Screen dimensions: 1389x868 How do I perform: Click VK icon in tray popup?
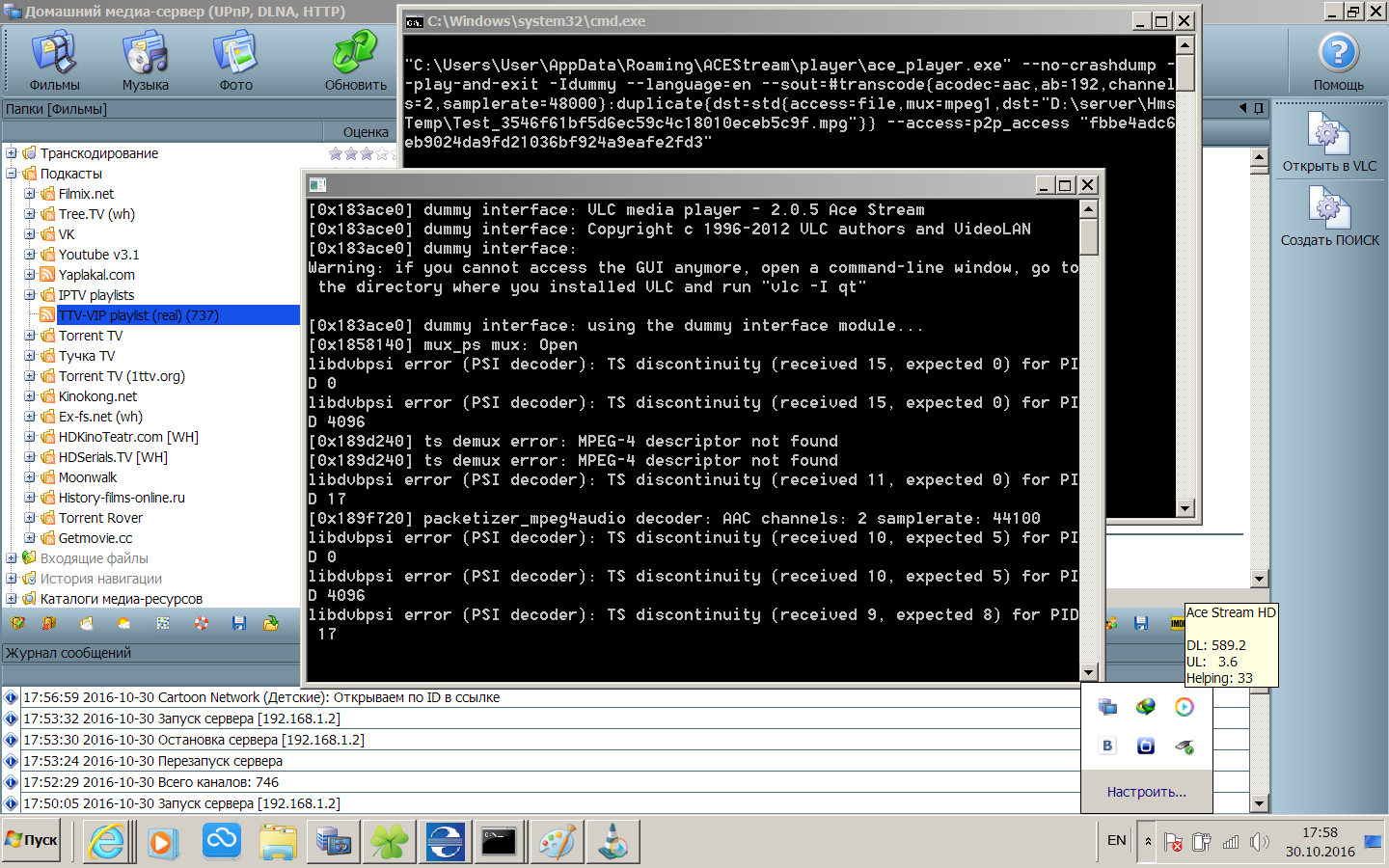tap(1107, 746)
